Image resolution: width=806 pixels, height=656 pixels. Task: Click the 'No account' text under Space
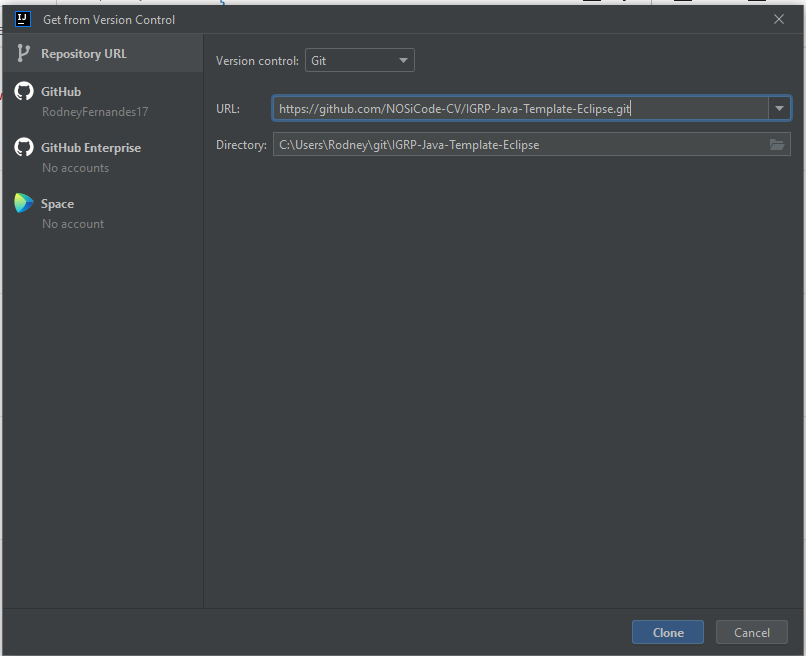(x=73, y=224)
